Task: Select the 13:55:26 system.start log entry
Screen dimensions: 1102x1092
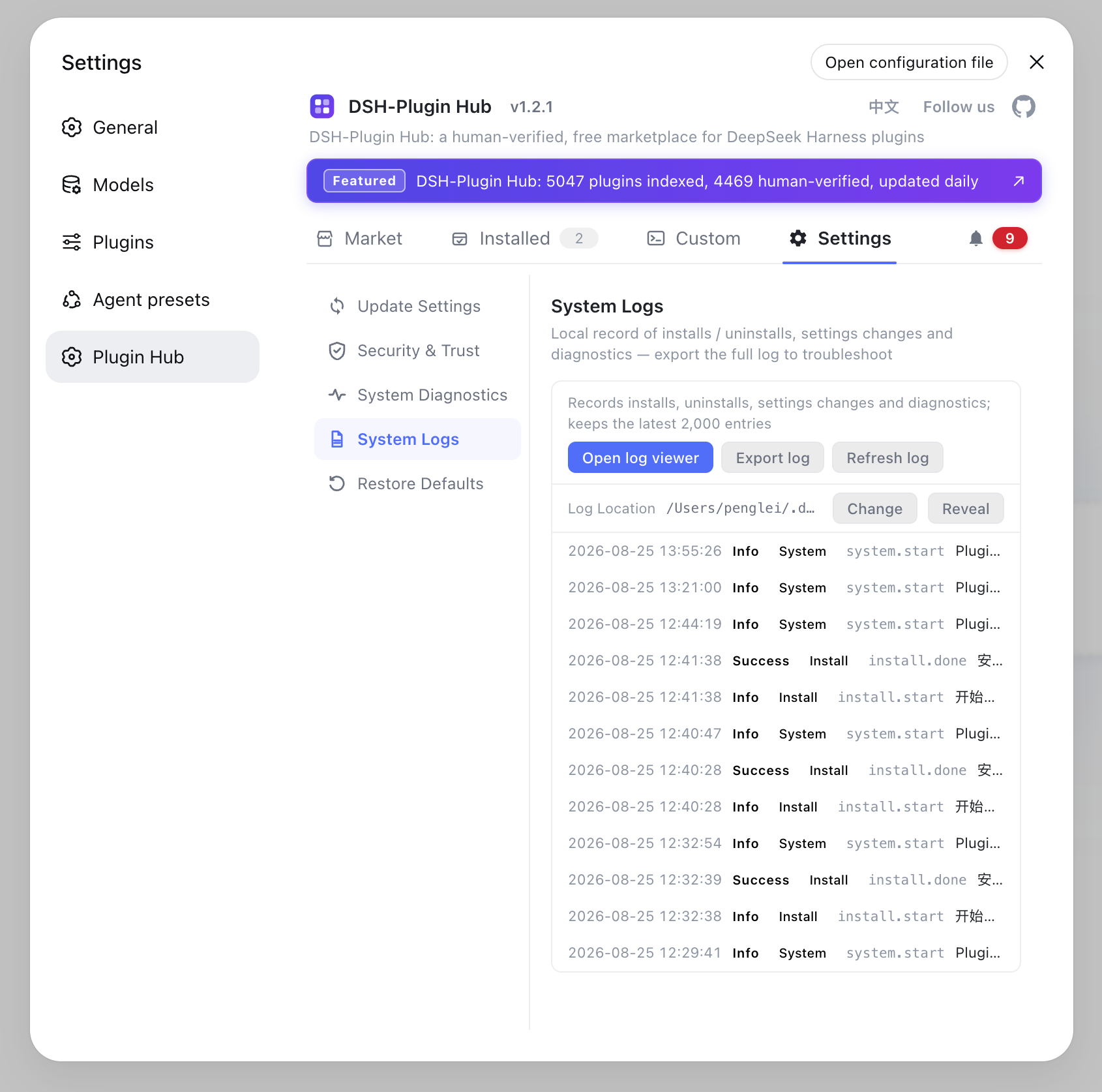Action: (x=785, y=551)
